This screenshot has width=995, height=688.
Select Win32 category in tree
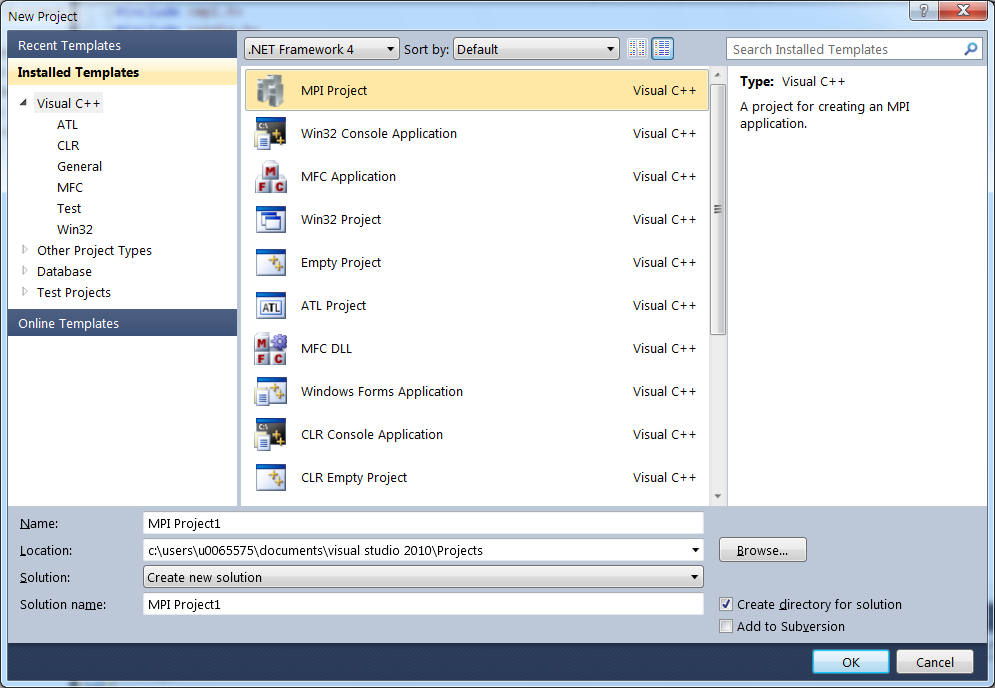pyautogui.click(x=75, y=229)
